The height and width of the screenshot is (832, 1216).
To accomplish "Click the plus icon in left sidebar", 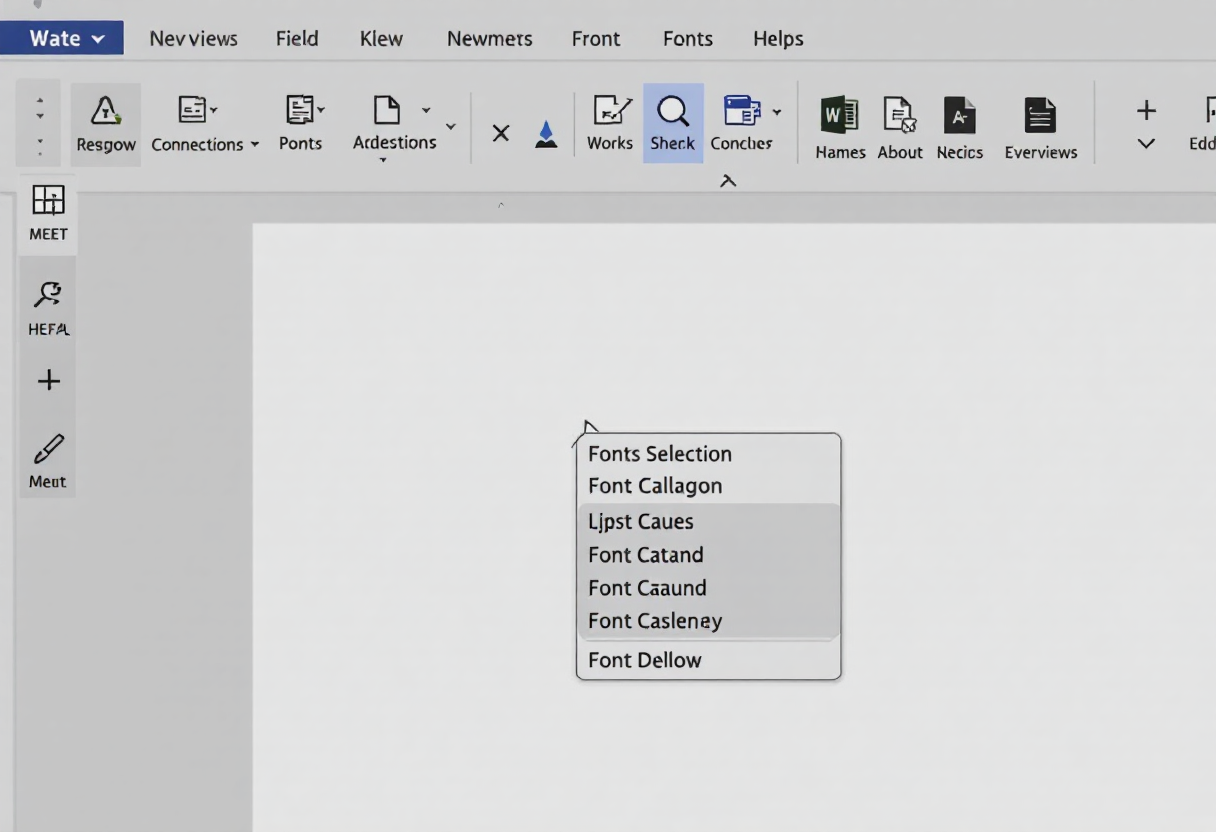I will 48,380.
